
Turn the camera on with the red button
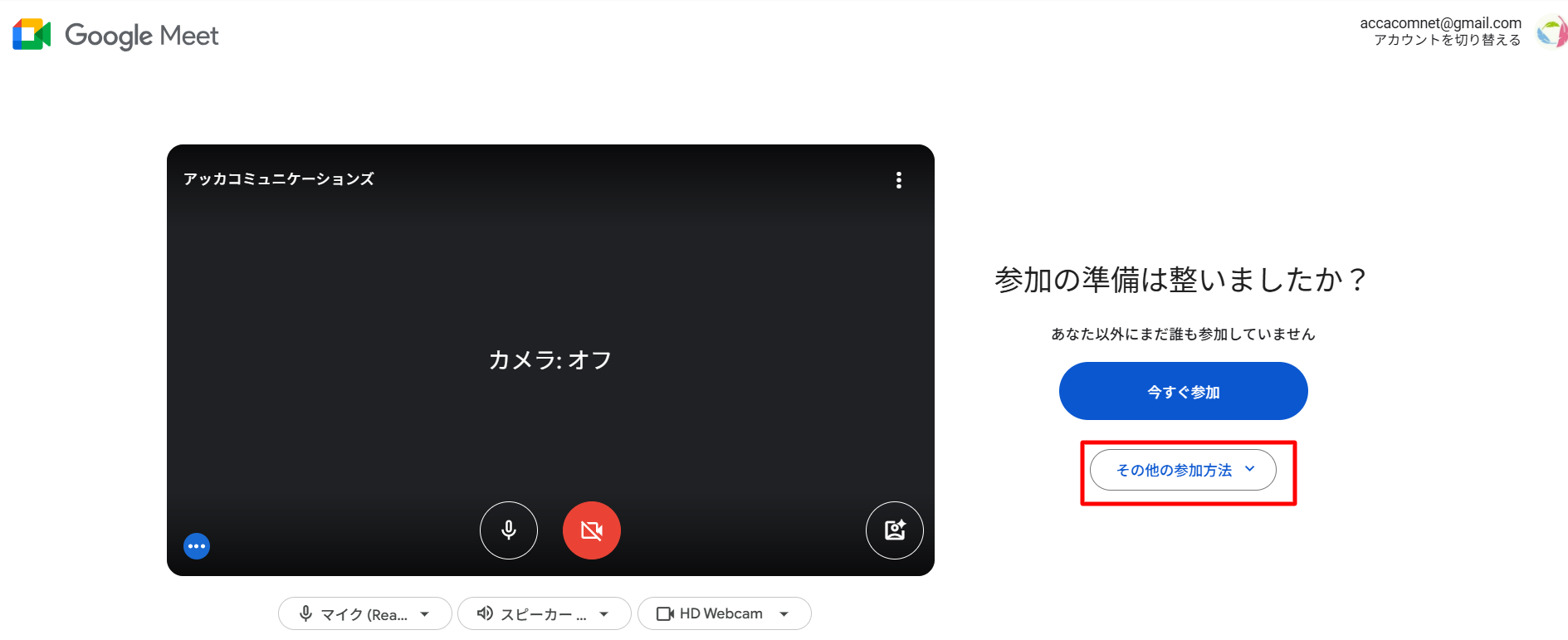(592, 530)
